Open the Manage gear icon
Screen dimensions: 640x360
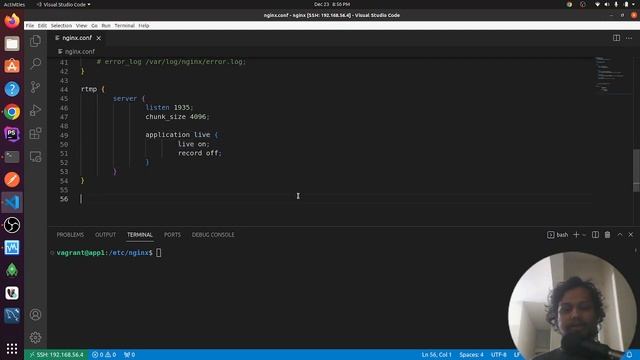coord(36,338)
